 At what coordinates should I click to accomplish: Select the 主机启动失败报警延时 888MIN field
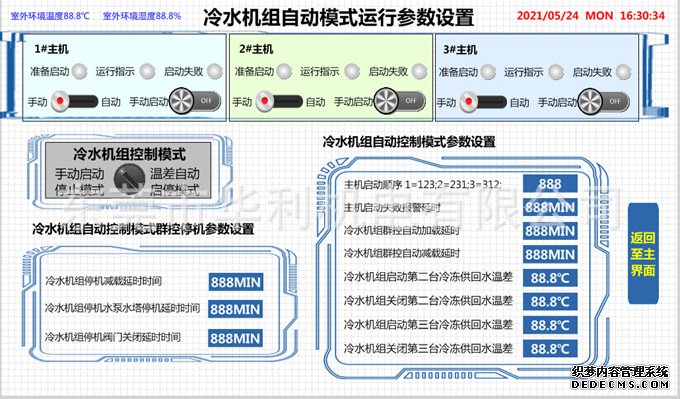click(x=550, y=207)
